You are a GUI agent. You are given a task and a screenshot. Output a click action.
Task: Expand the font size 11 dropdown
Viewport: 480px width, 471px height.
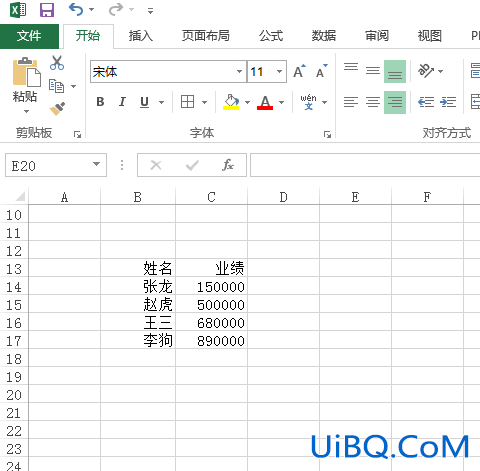tap(279, 72)
